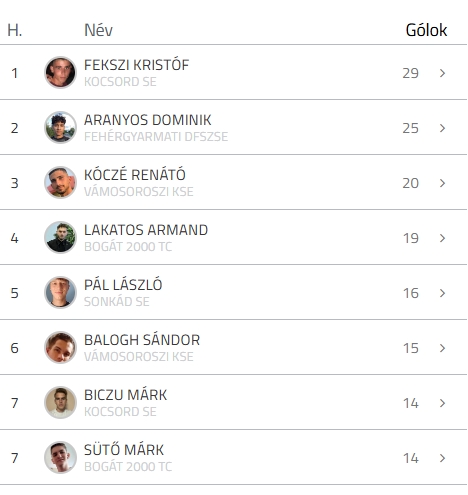This screenshot has height=495, width=468.
Task: Open Sütő Márk's avatar picture
Action: click(x=60, y=457)
